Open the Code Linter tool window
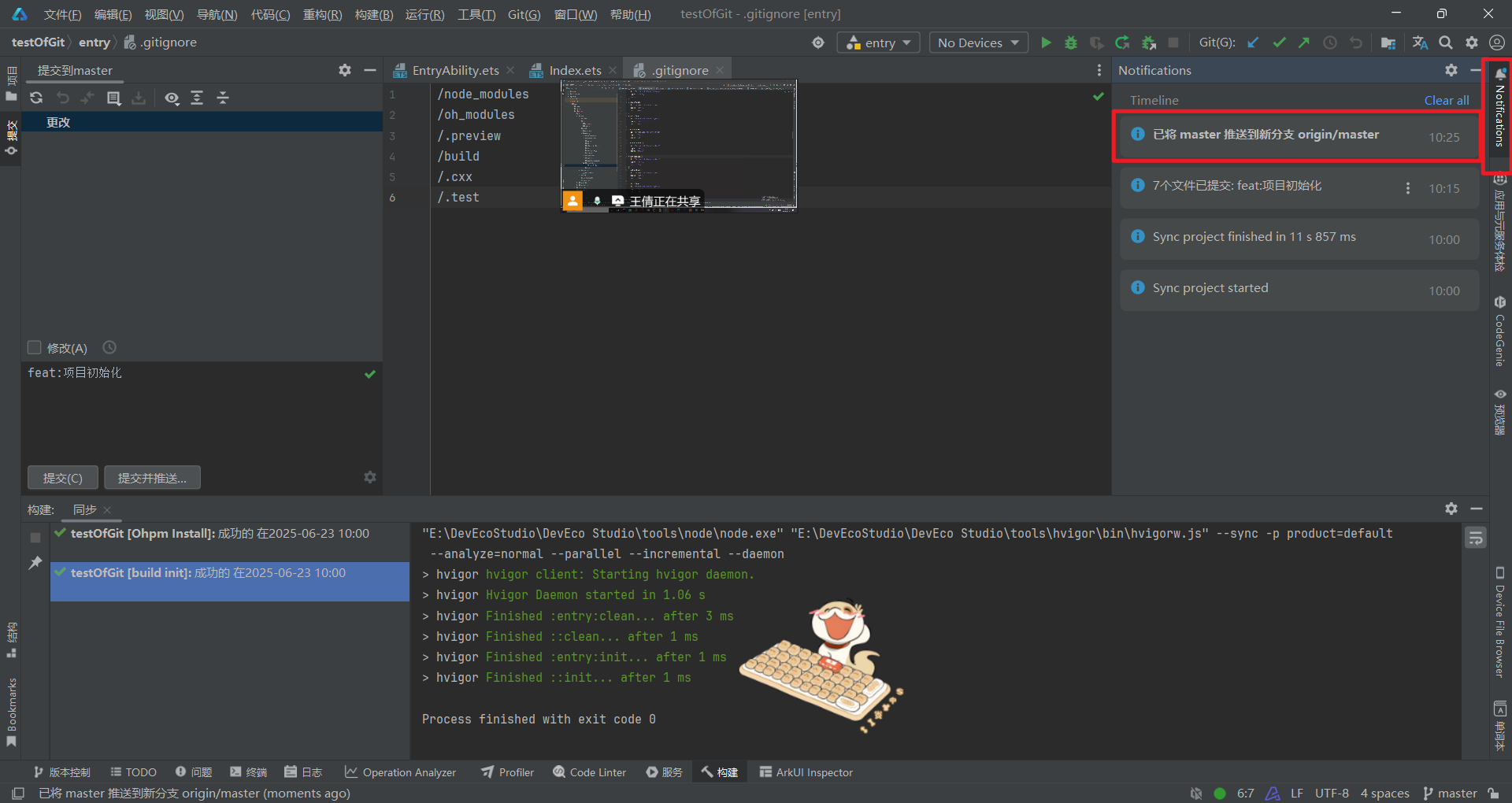1512x803 pixels. click(x=589, y=772)
